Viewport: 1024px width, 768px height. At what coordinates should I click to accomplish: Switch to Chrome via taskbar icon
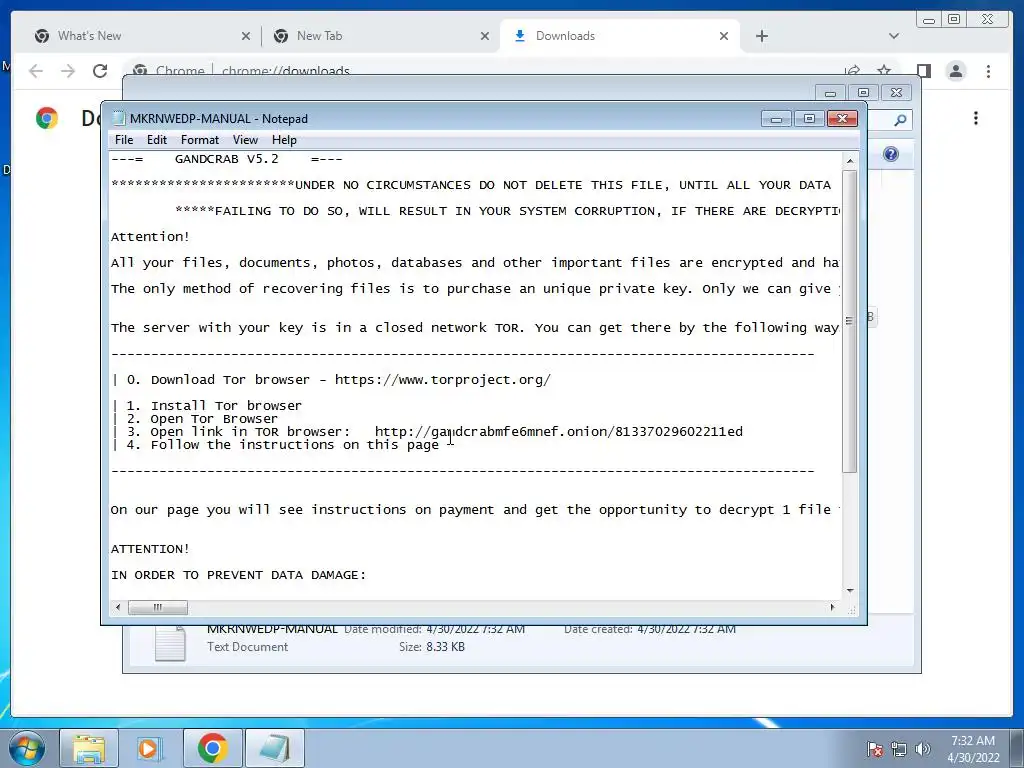(213, 748)
